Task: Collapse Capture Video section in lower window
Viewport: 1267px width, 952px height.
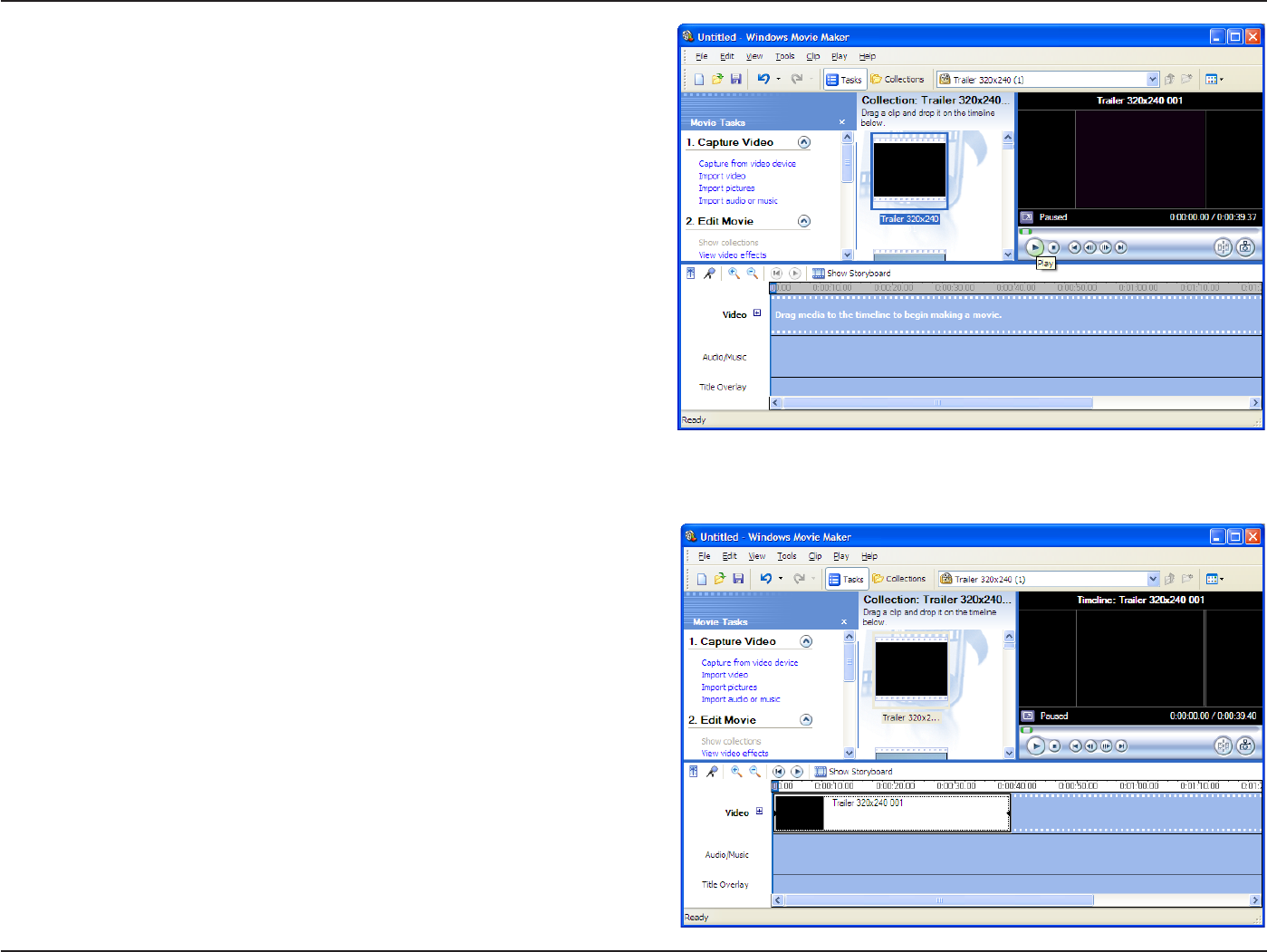Action: 806,641
